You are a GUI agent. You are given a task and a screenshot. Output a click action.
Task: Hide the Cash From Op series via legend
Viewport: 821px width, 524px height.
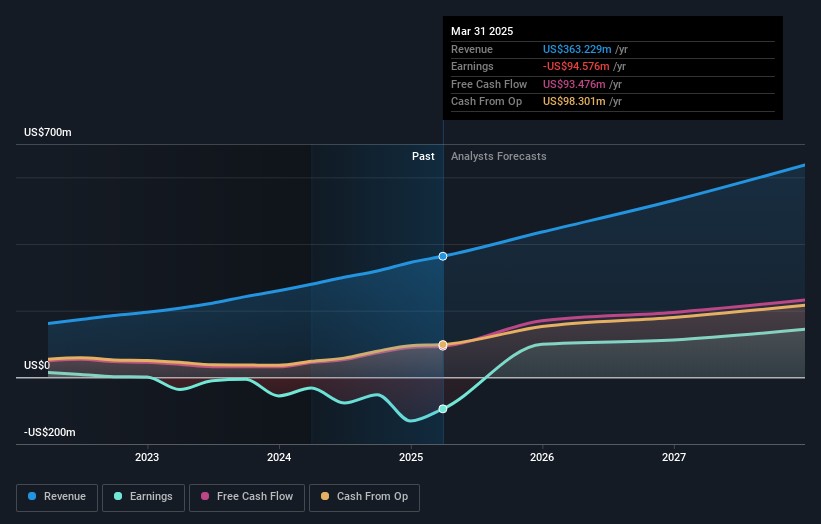[365, 497]
